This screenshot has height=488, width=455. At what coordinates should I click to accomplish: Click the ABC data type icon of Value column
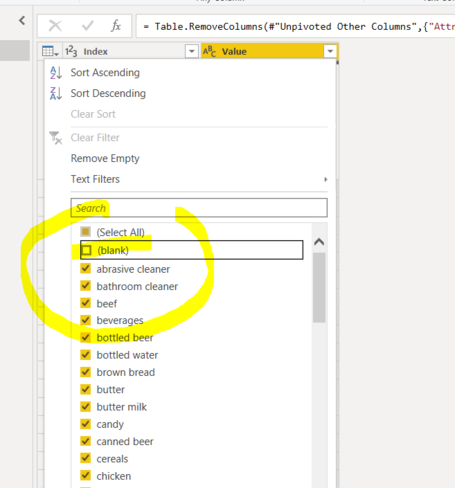(x=209, y=51)
